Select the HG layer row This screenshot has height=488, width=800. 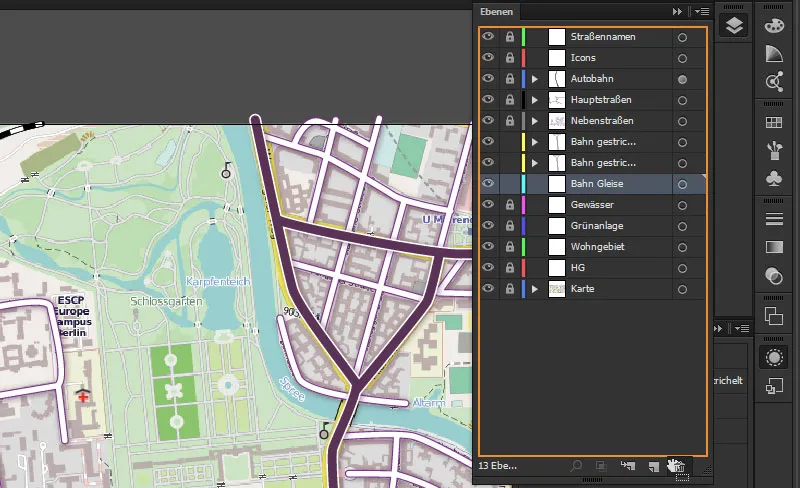[593, 267]
